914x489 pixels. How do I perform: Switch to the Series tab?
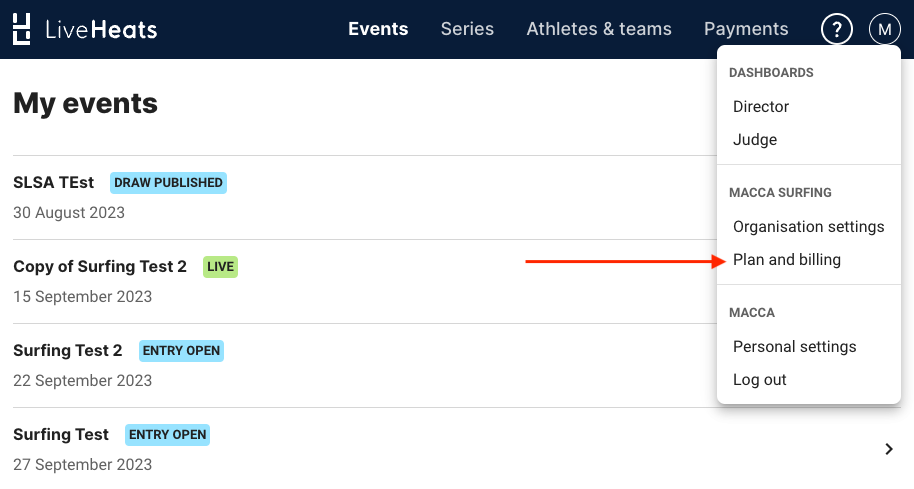click(467, 29)
